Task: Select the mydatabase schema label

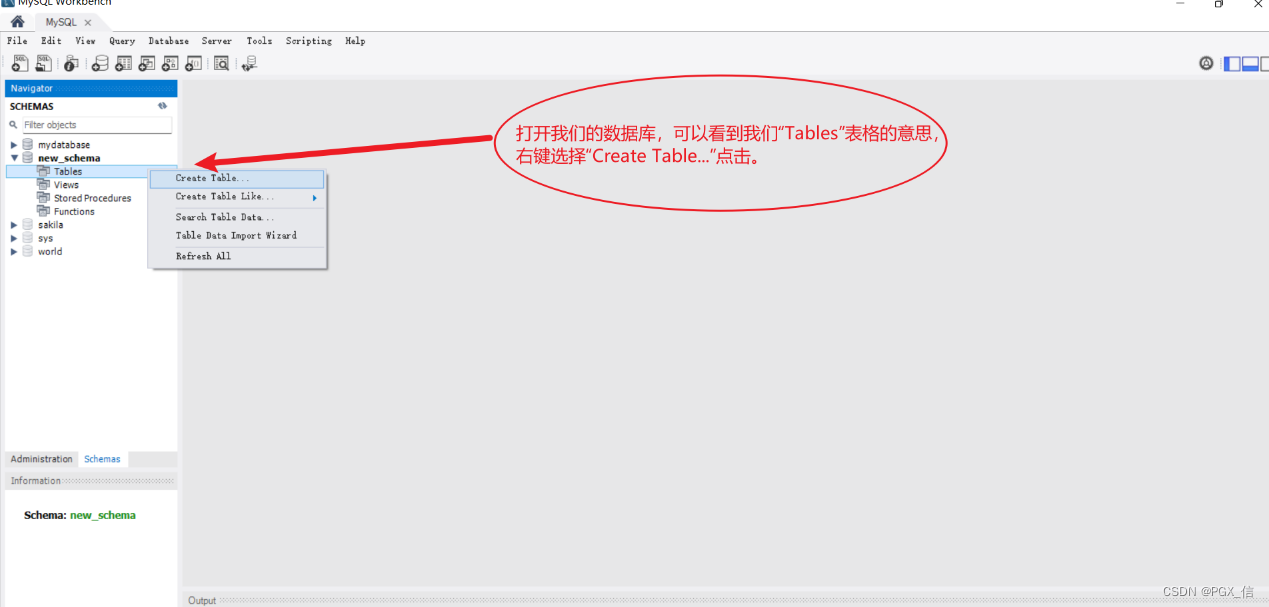Action: (x=64, y=145)
